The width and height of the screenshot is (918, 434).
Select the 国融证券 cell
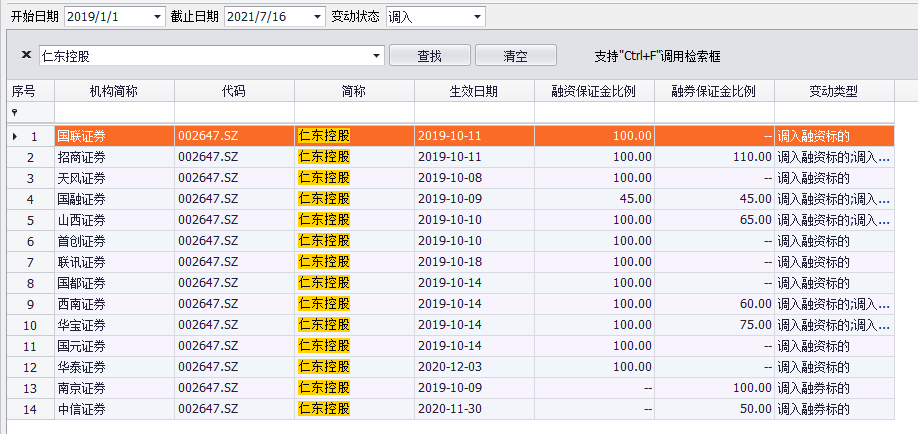point(114,199)
